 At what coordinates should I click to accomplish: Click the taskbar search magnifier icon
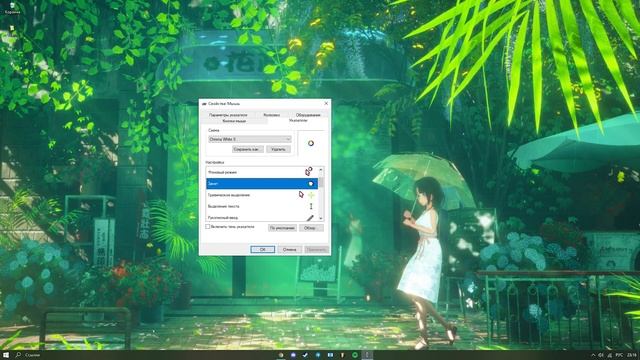(18, 355)
